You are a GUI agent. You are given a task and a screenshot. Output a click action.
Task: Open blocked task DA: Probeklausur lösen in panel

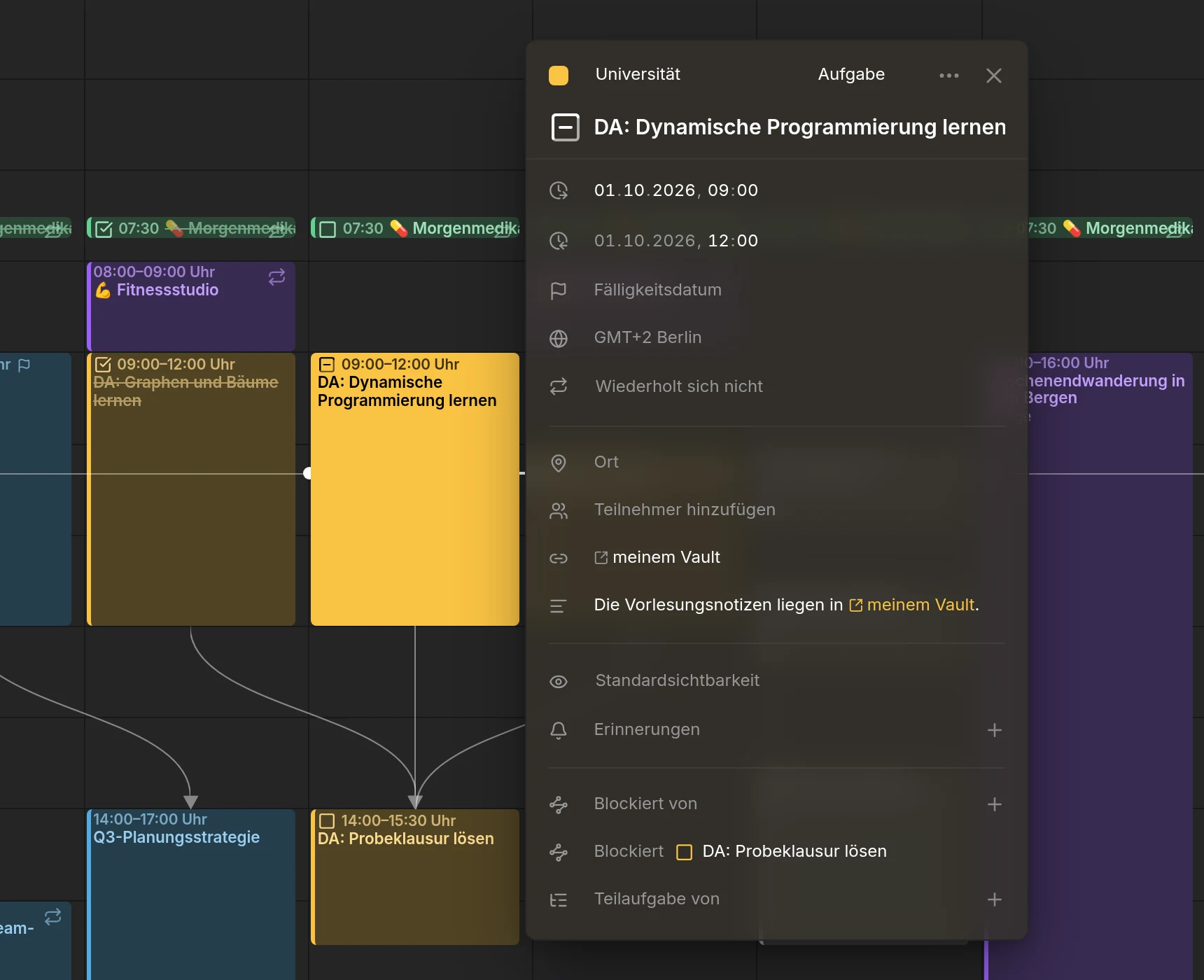pyautogui.click(x=794, y=851)
